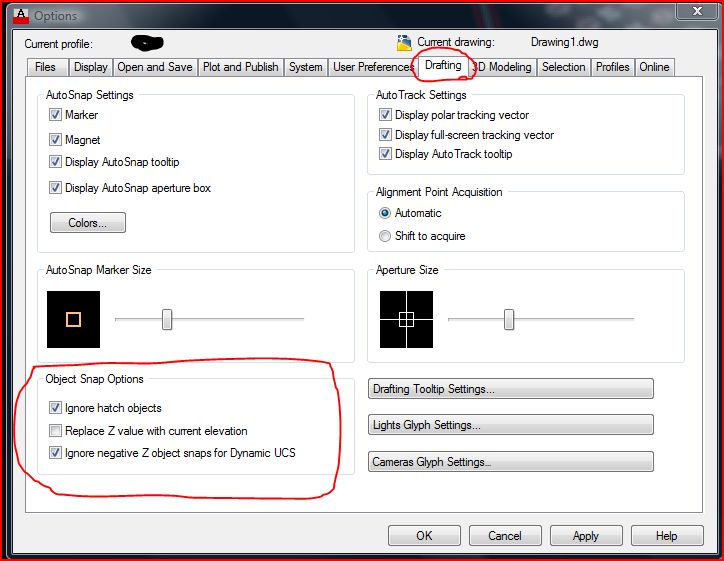724x561 pixels.
Task: Open Drafting Tooltip Settings
Action: (511, 389)
